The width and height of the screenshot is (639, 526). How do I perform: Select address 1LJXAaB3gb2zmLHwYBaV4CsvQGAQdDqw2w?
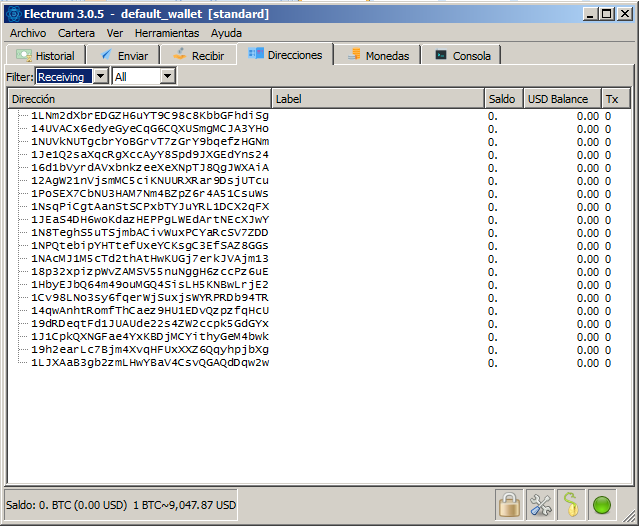point(150,364)
